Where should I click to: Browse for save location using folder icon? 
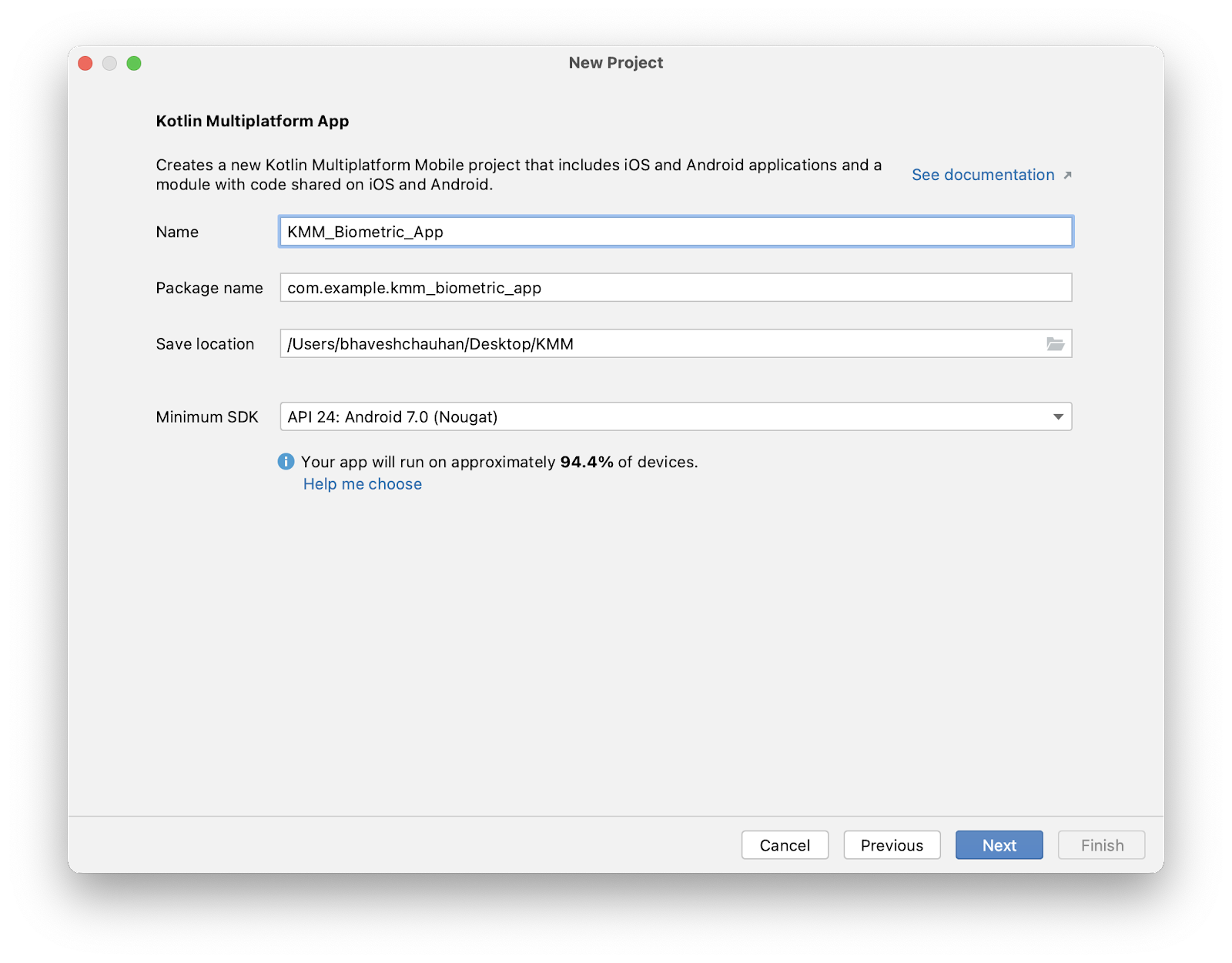tap(1057, 344)
